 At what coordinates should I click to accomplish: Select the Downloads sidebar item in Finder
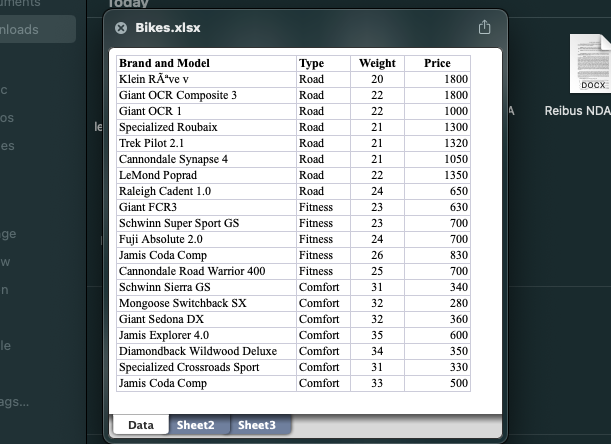point(37,29)
